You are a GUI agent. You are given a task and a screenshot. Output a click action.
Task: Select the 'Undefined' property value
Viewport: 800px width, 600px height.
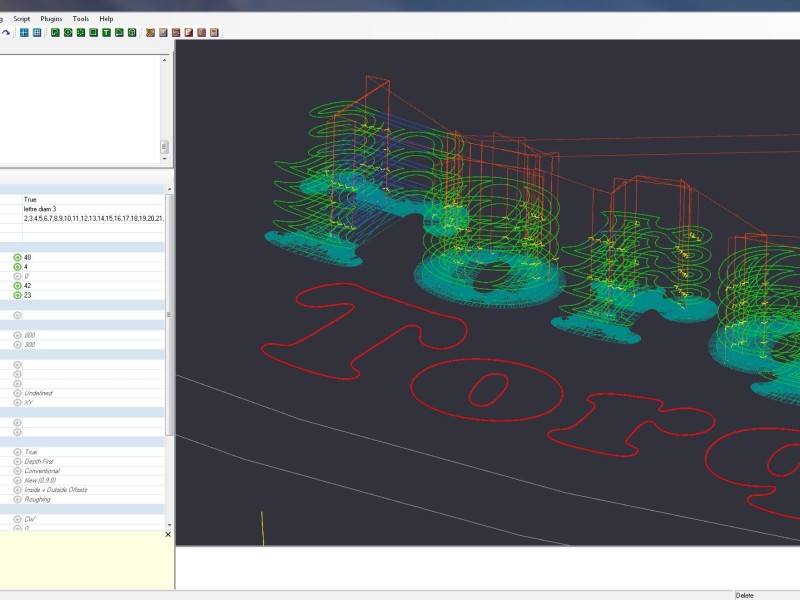point(38,393)
